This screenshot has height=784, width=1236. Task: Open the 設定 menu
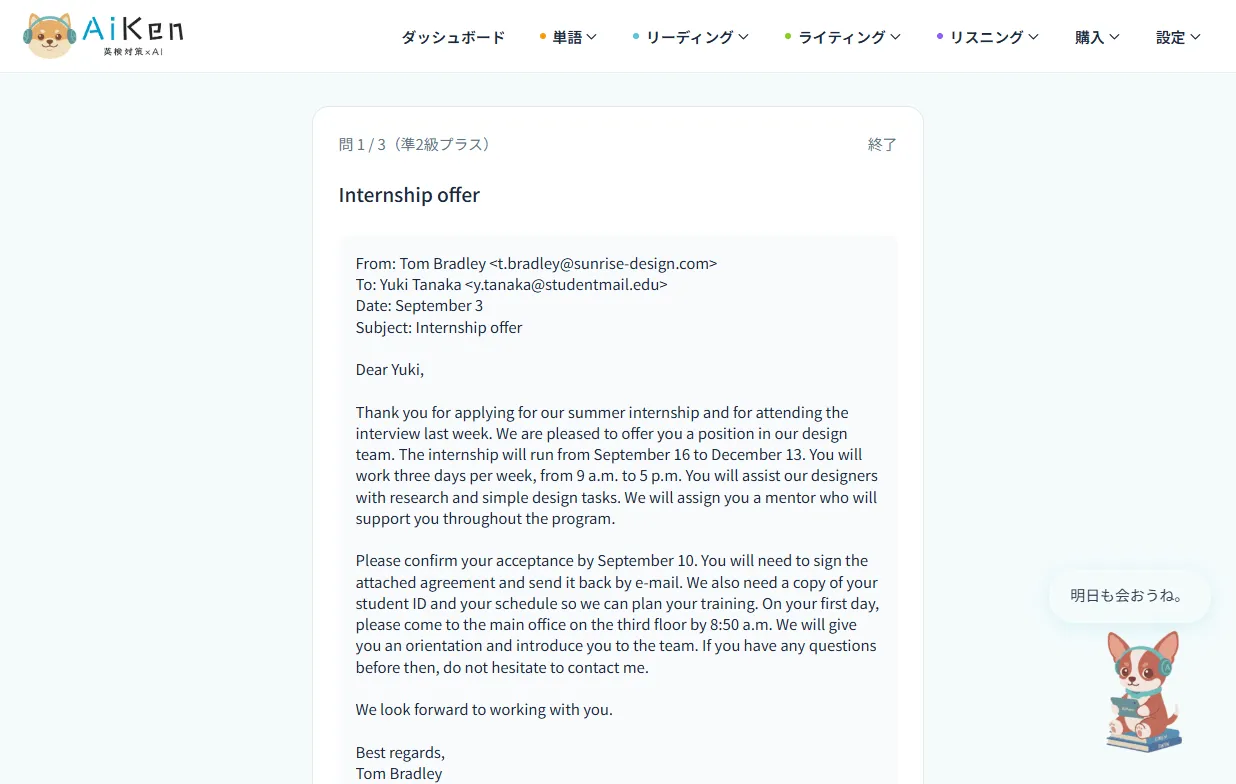tap(1178, 37)
